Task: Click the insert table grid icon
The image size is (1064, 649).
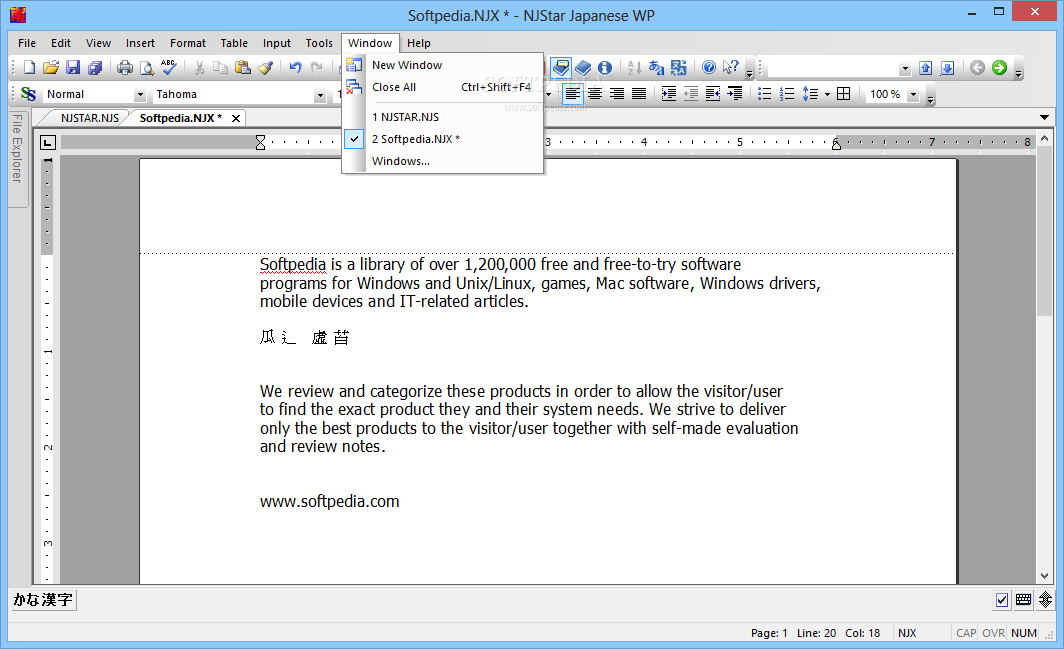Action: [x=843, y=94]
